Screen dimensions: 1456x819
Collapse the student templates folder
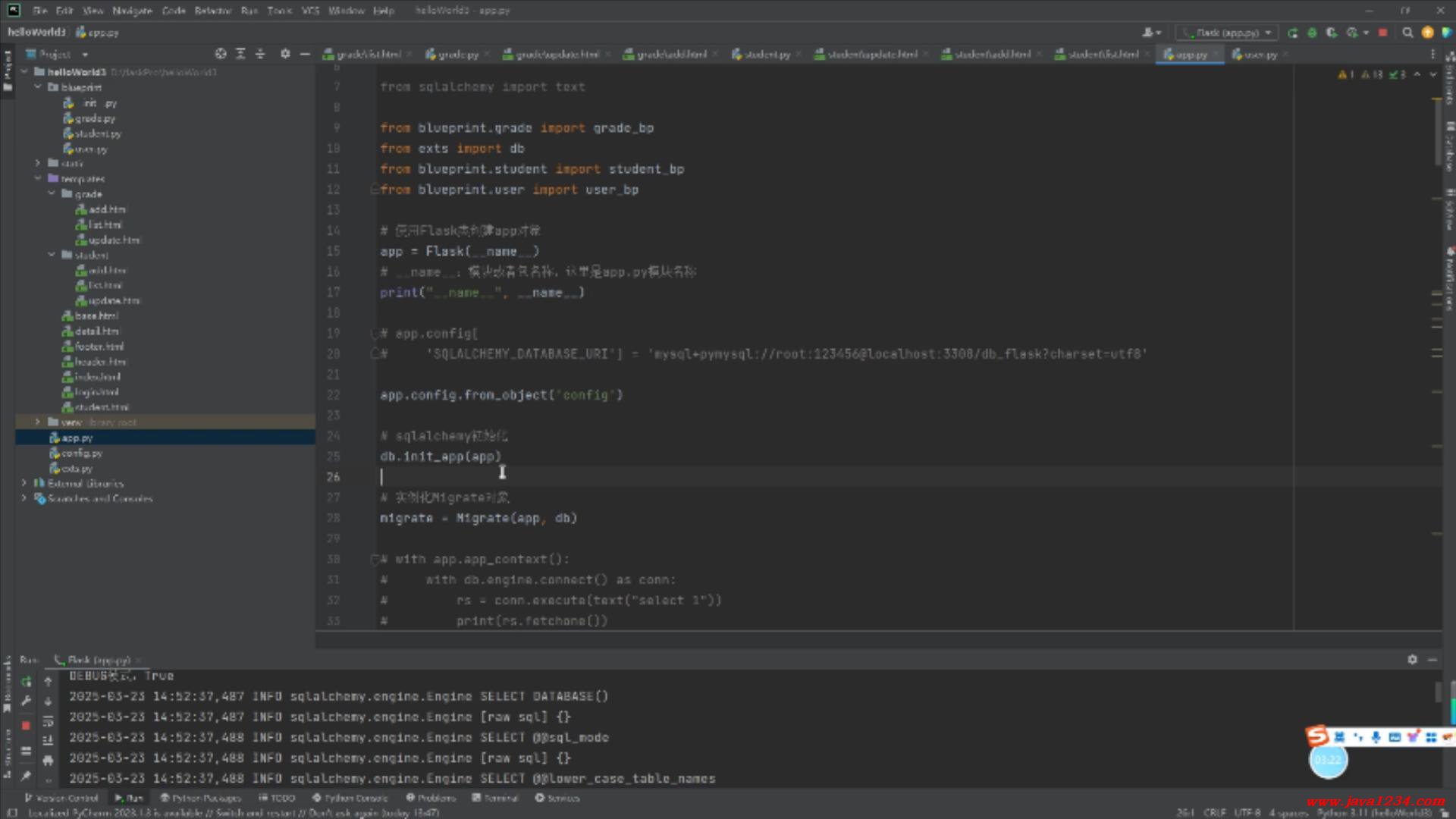pyautogui.click(x=52, y=255)
